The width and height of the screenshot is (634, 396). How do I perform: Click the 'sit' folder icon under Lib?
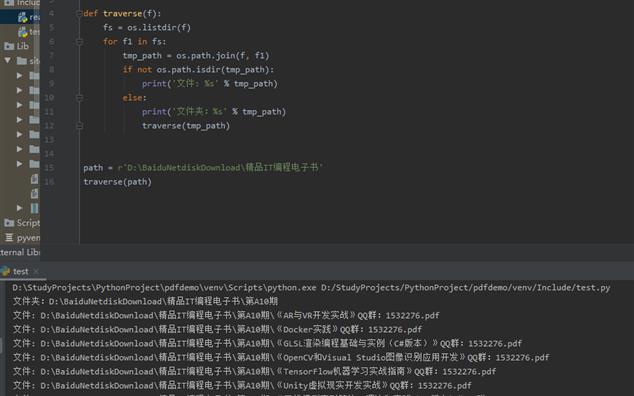(x=22, y=61)
